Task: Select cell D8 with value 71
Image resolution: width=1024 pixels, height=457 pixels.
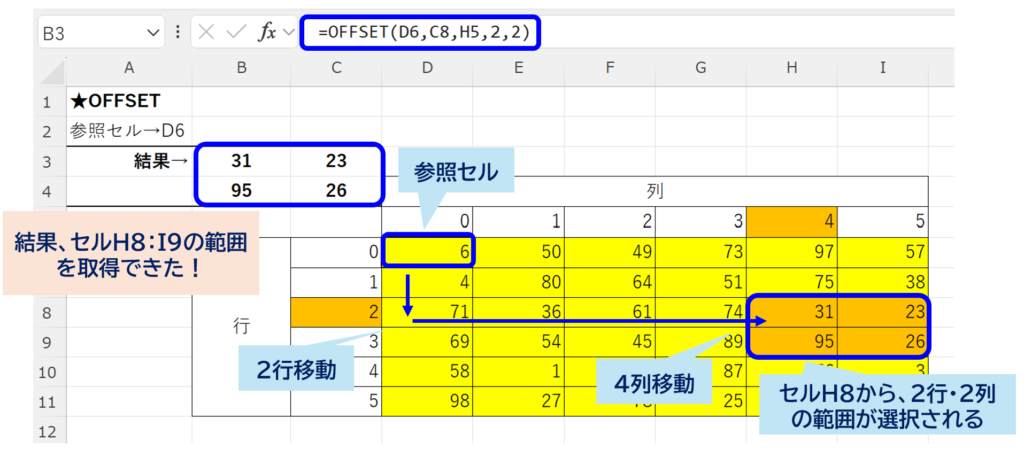Action: (428, 312)
